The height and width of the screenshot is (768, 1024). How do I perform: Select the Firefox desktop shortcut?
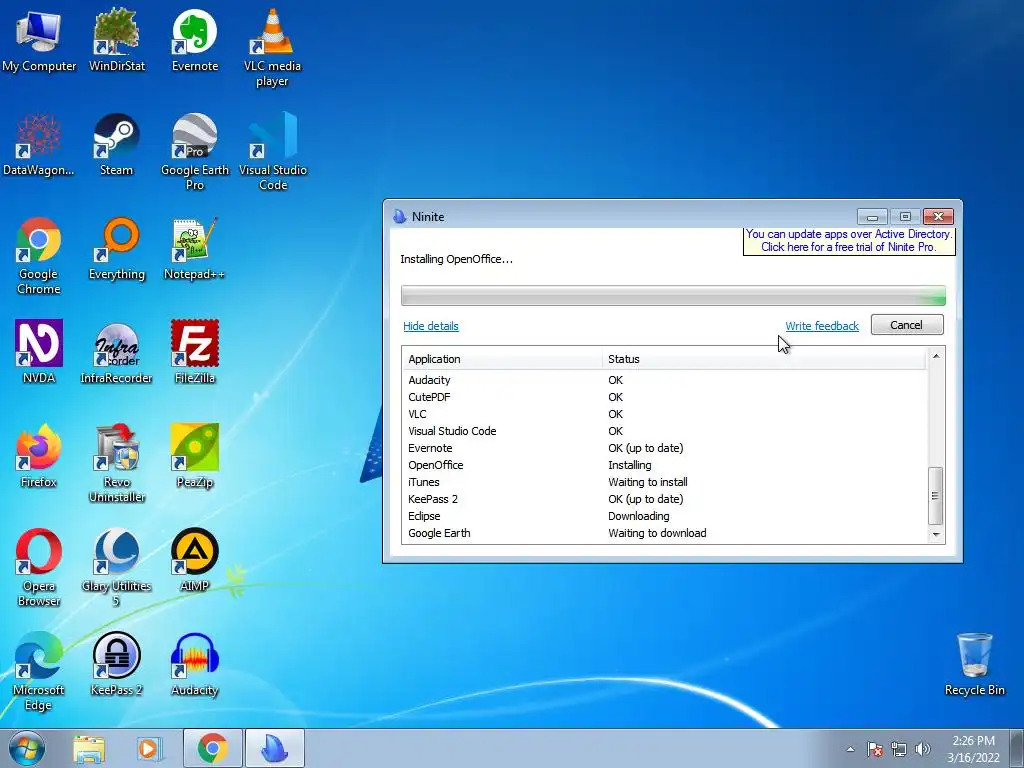(x=39, y=456)
